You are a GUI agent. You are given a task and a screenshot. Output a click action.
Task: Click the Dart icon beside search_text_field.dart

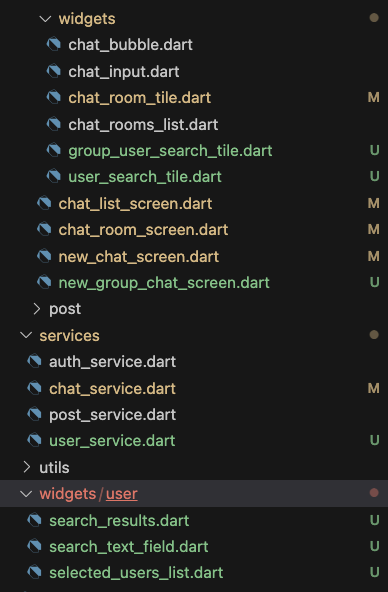(x=34, y=546)
